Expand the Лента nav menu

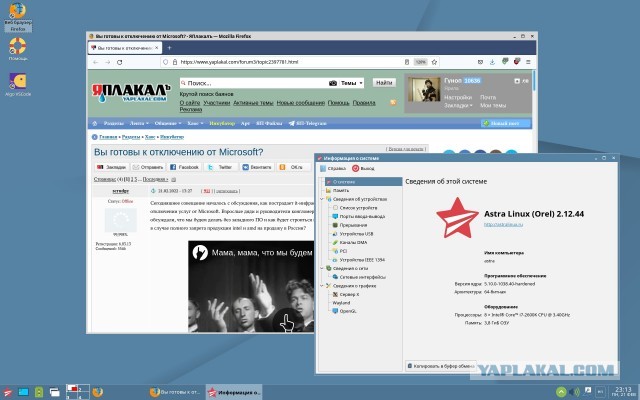(x=139, y=123)
